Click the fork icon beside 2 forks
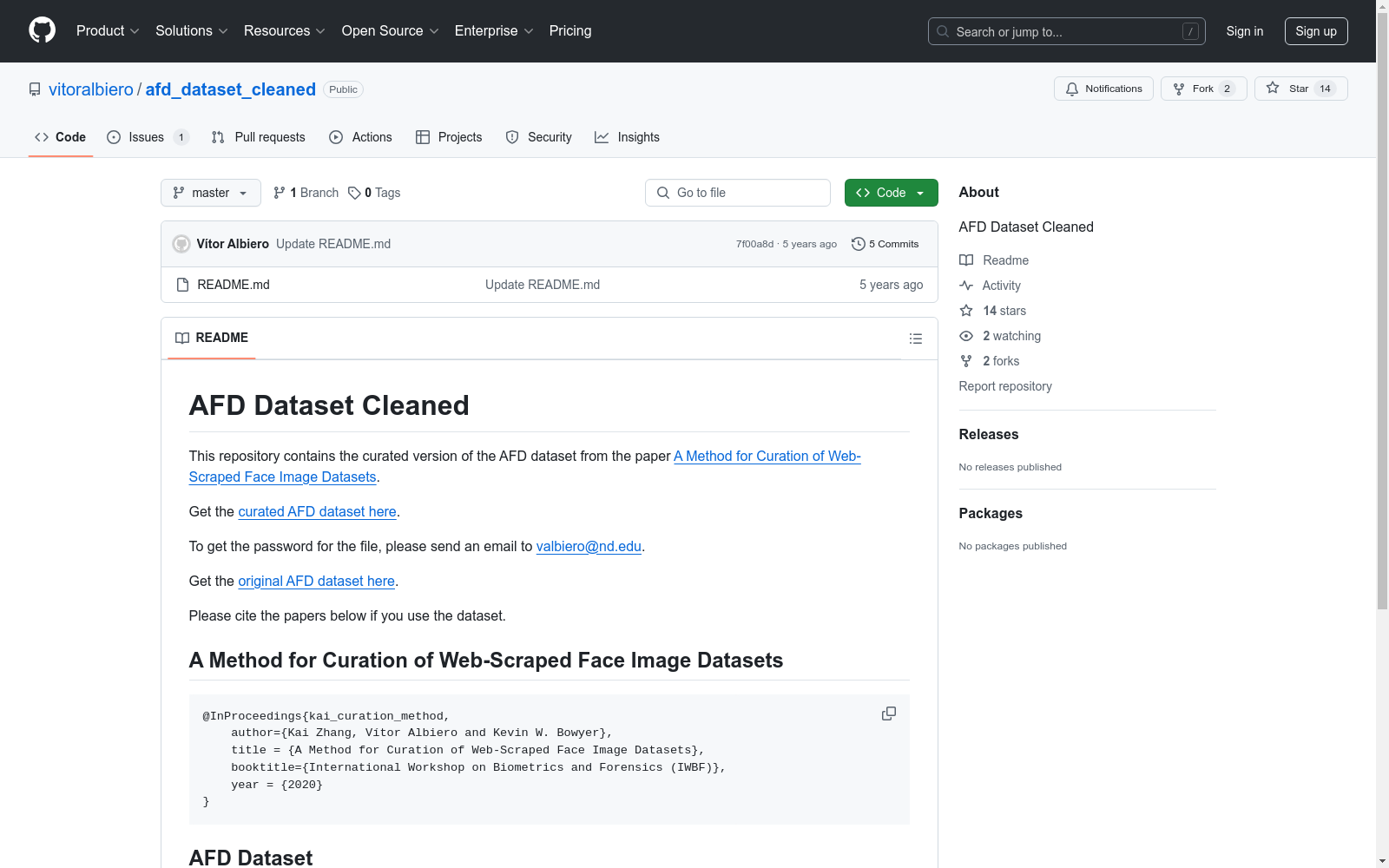The height and width of the screenshot is (868, 1389). (x=966, y=361)
